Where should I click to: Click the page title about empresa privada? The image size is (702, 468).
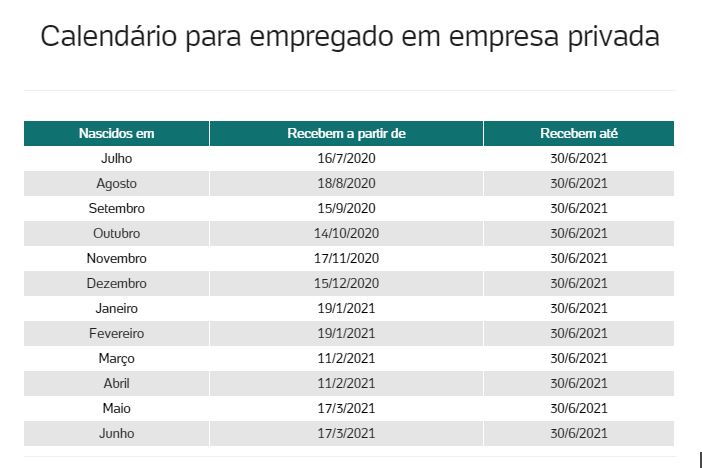(350, 38)
